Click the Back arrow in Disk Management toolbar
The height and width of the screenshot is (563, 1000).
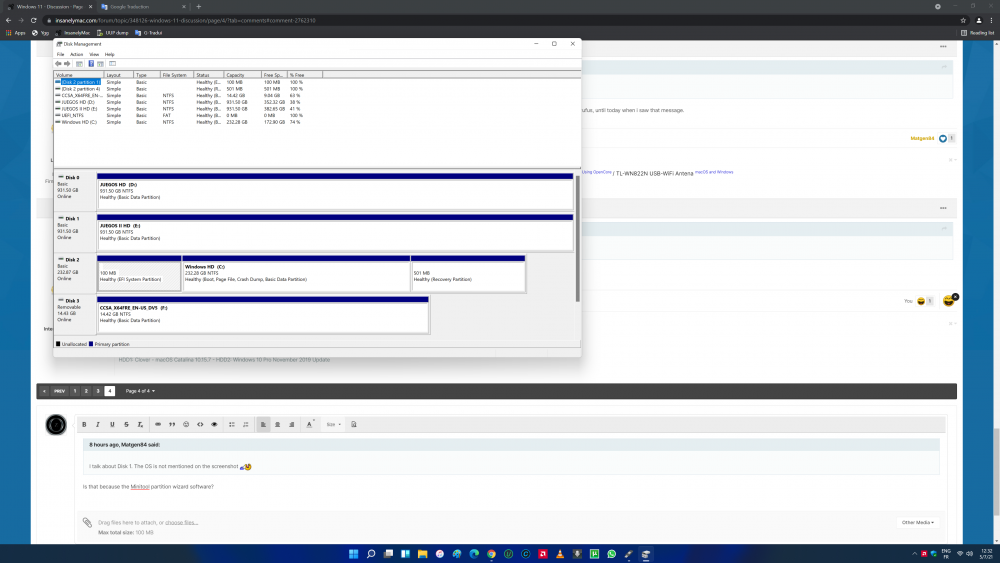pos(58,64)
